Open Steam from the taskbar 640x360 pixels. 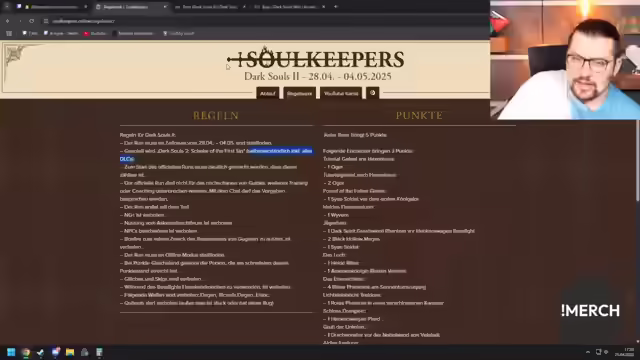pos(40,352)
